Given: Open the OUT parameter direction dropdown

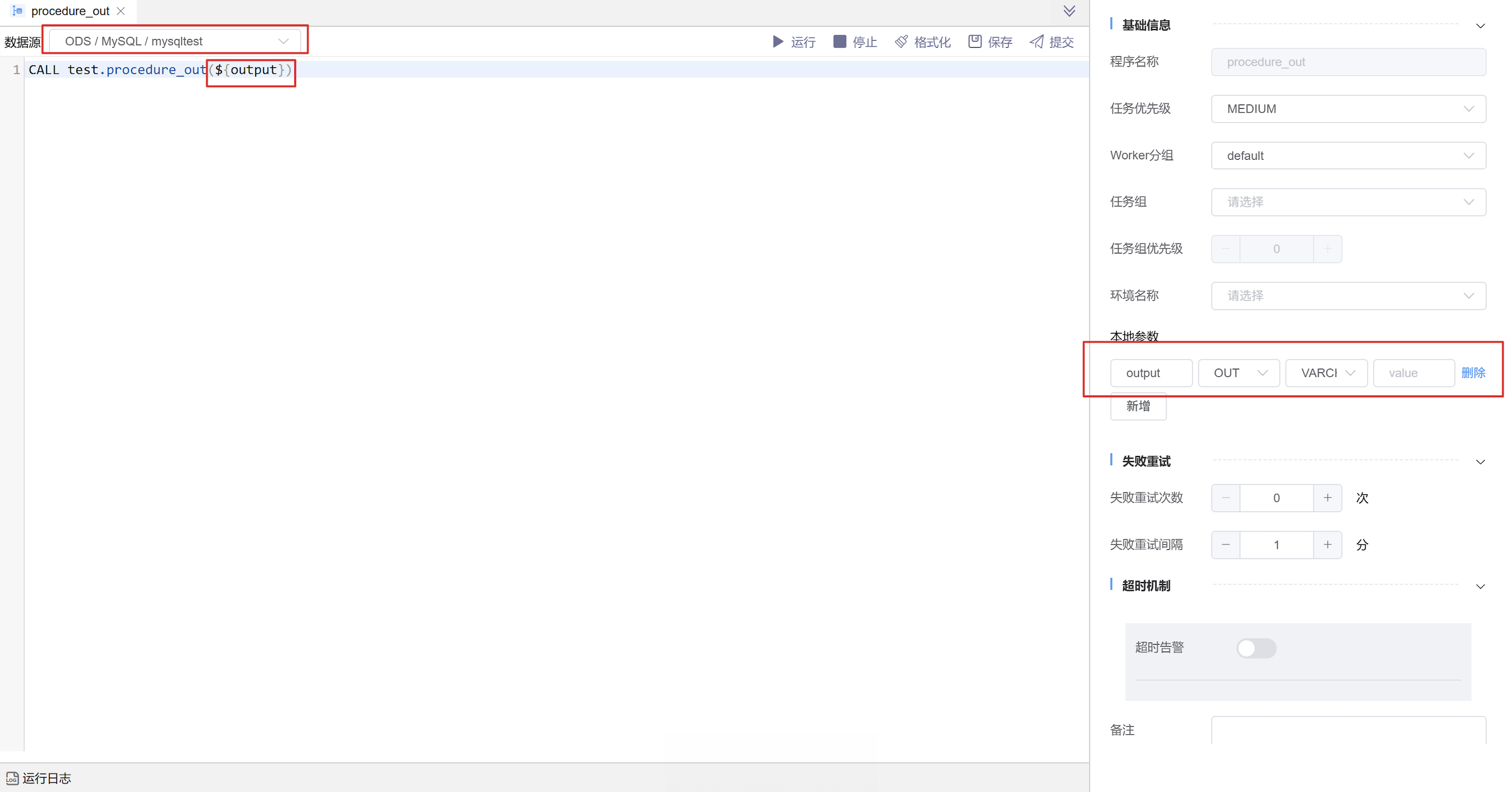Looking at the screenshot, I should pos(1239,373).
